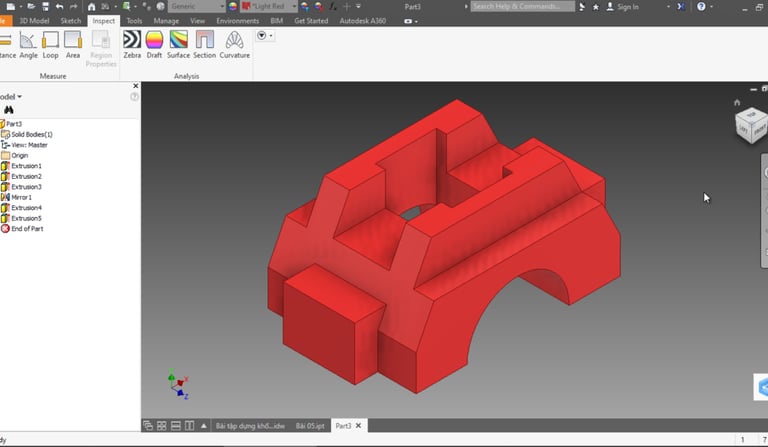
Task: Click the tile windows icon in document bar
Action: (x=162, y=425)
